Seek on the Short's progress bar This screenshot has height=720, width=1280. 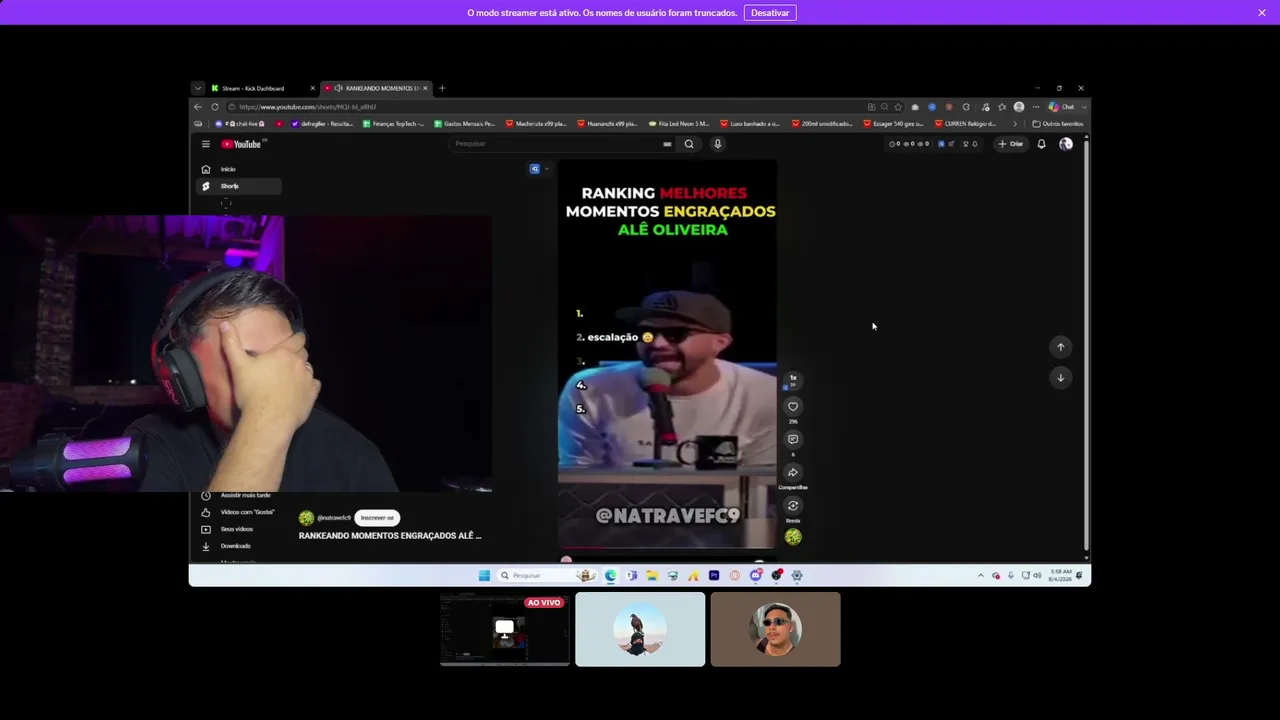pyautogui.click(x=667, y=548)
